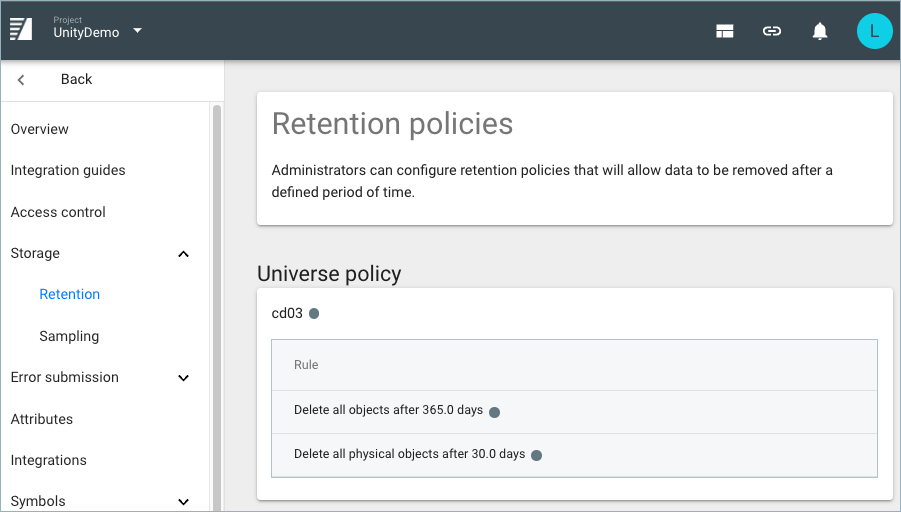Click the info dot next to cd03

(x=314, y=314)
